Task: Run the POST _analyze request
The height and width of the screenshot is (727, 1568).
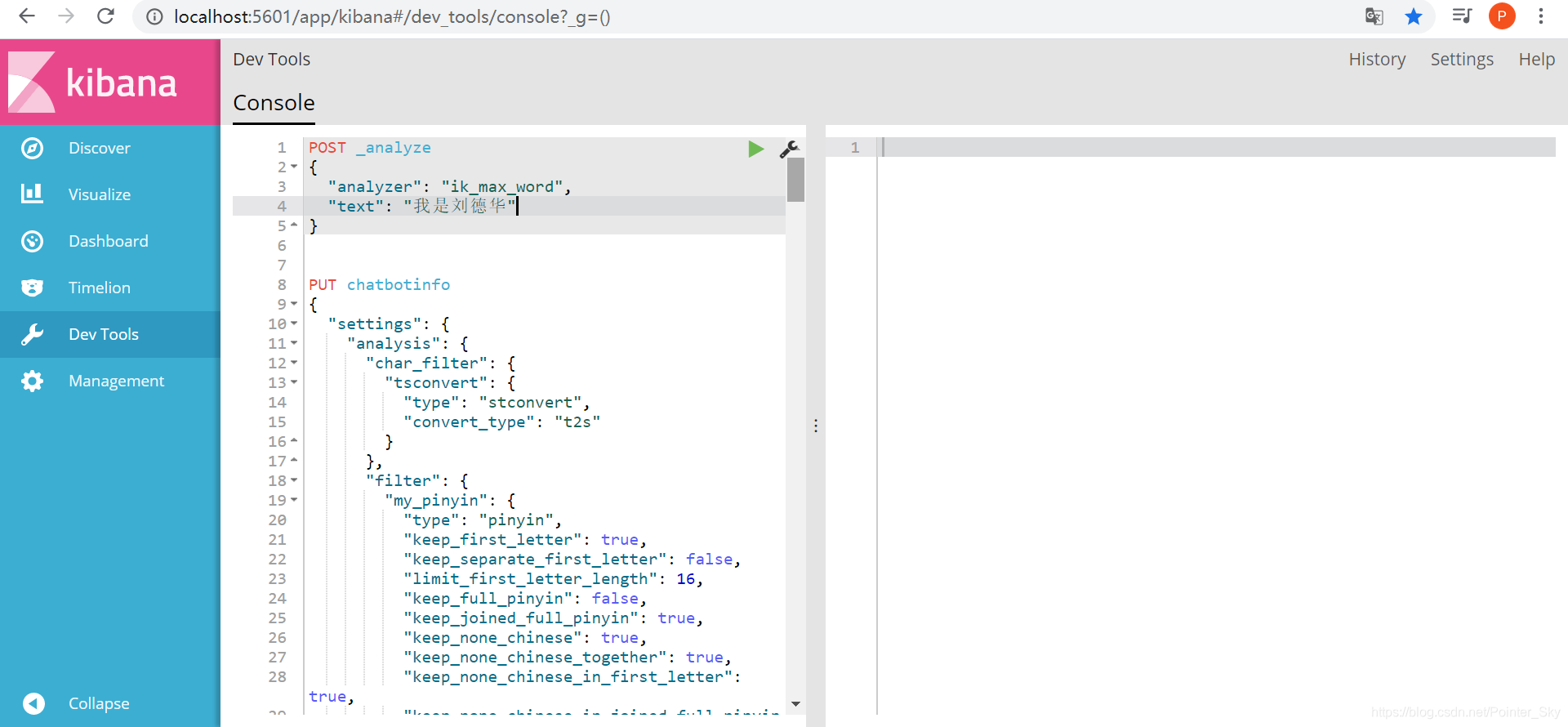Action: pyautogui.click(x=755, y=149)
